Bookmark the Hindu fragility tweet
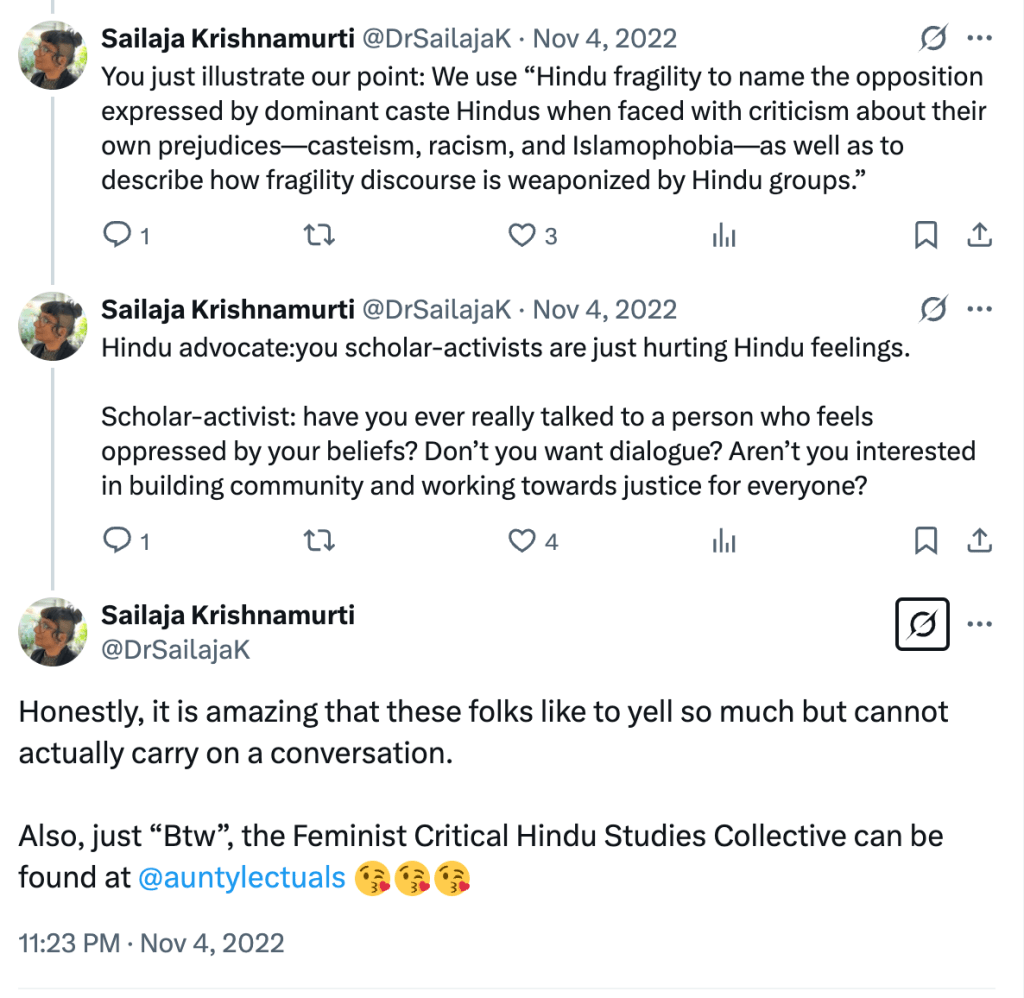 click(x=926, y=235)
